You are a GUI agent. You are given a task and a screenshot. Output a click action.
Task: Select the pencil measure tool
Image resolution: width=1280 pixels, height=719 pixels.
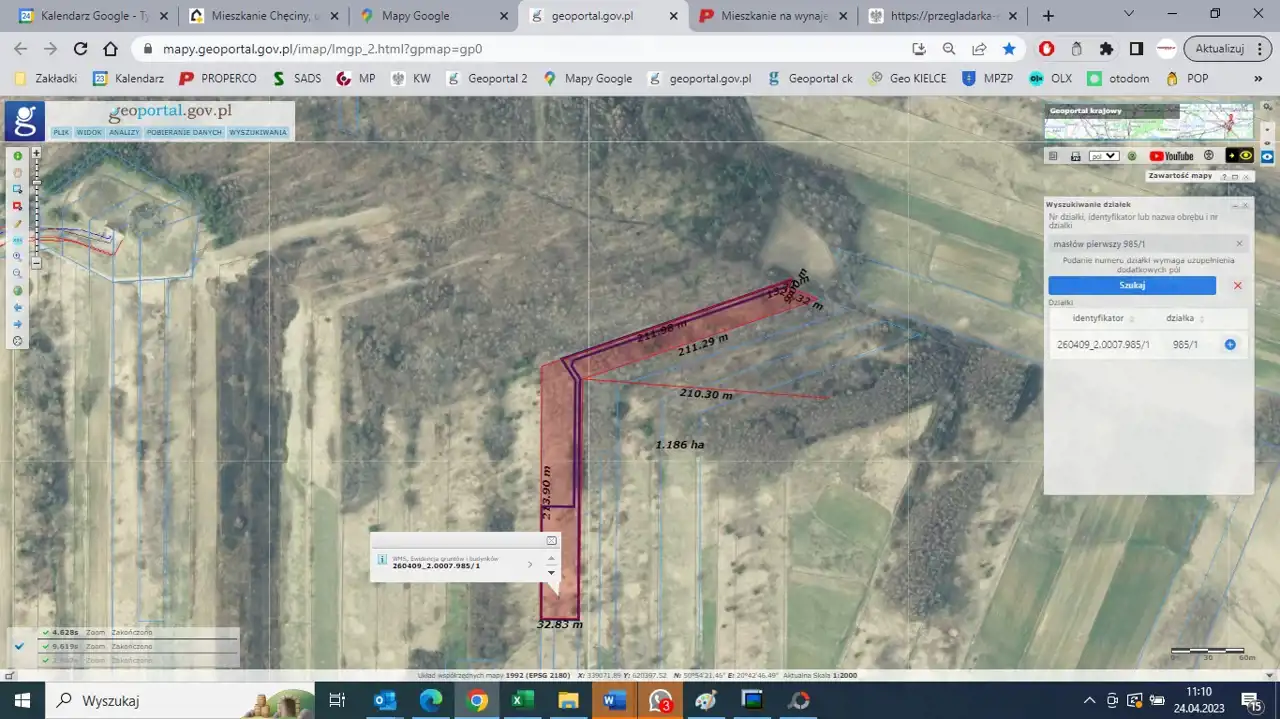(17, 223)
